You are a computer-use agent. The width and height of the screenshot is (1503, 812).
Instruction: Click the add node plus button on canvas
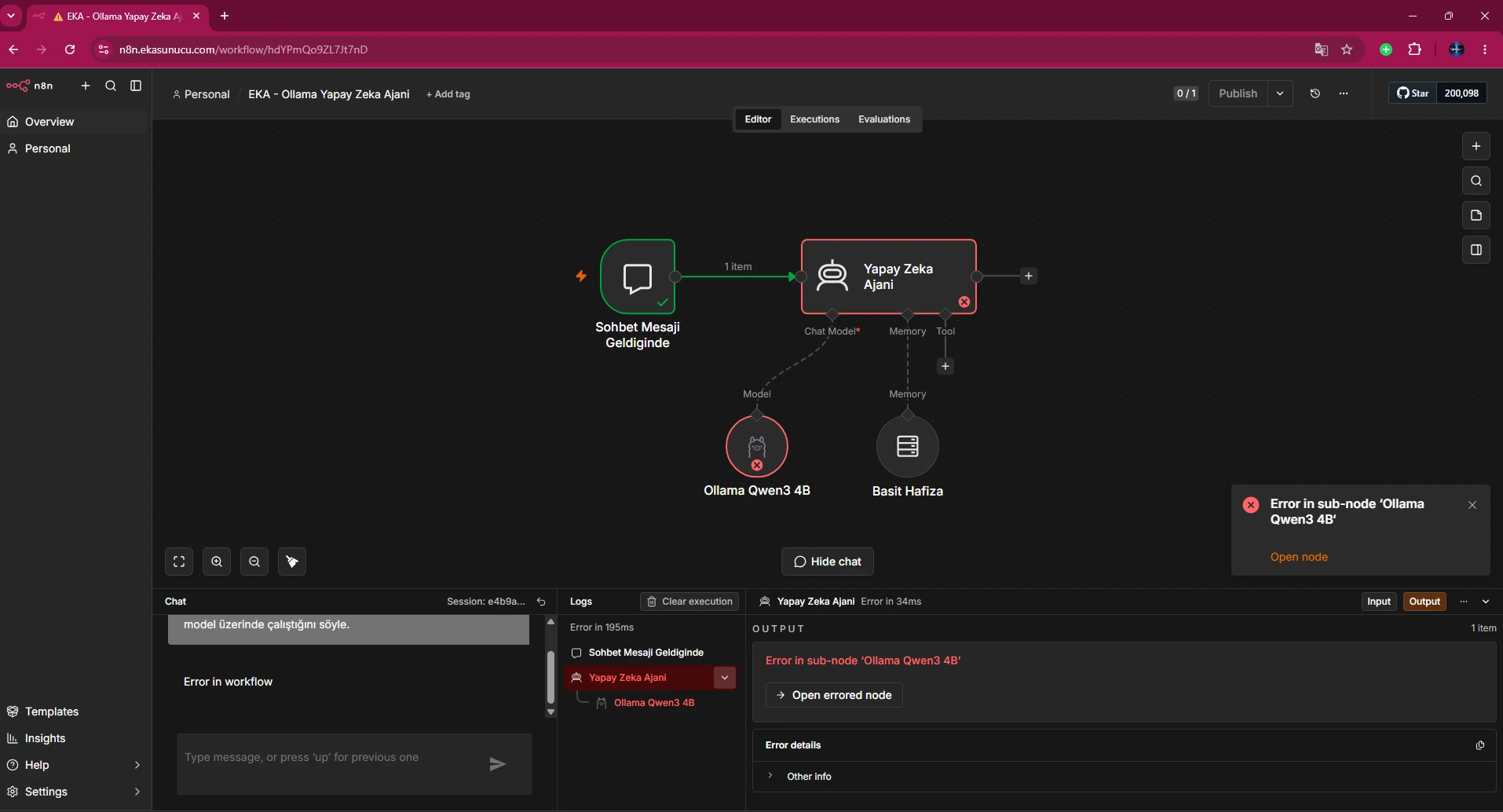(1476, 146)
